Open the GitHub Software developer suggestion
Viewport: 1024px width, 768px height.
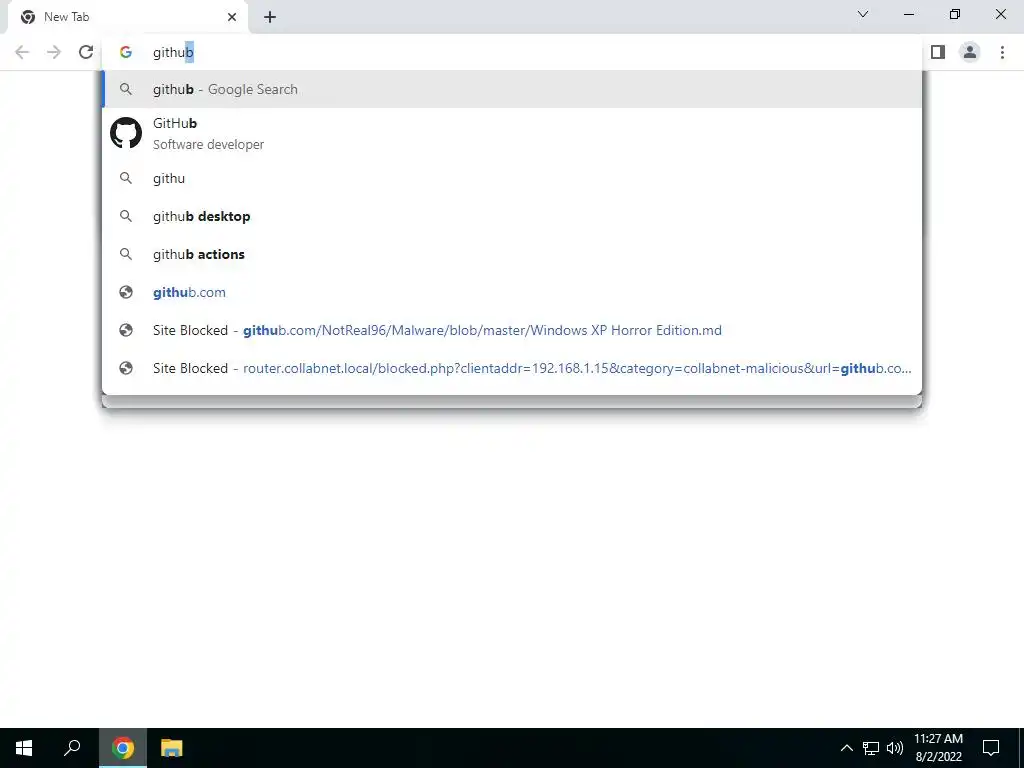point(511,133)
